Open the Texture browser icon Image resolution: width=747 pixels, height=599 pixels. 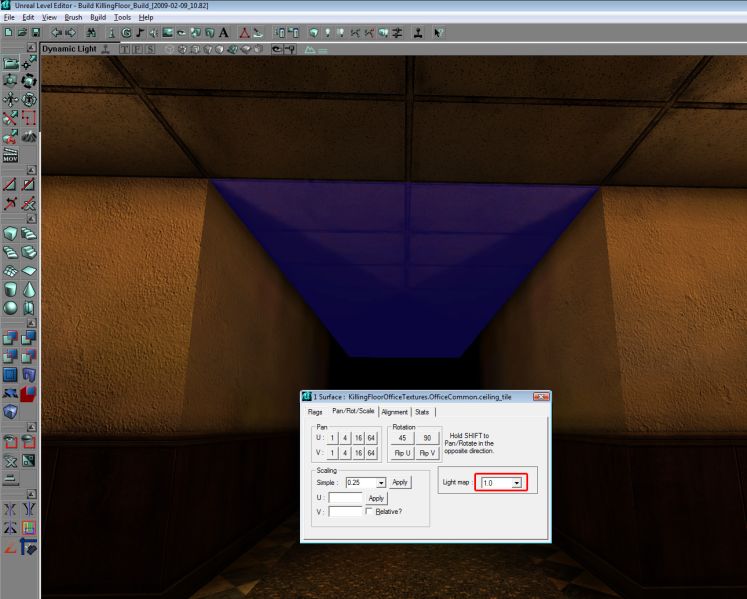(x=167, y=32)
